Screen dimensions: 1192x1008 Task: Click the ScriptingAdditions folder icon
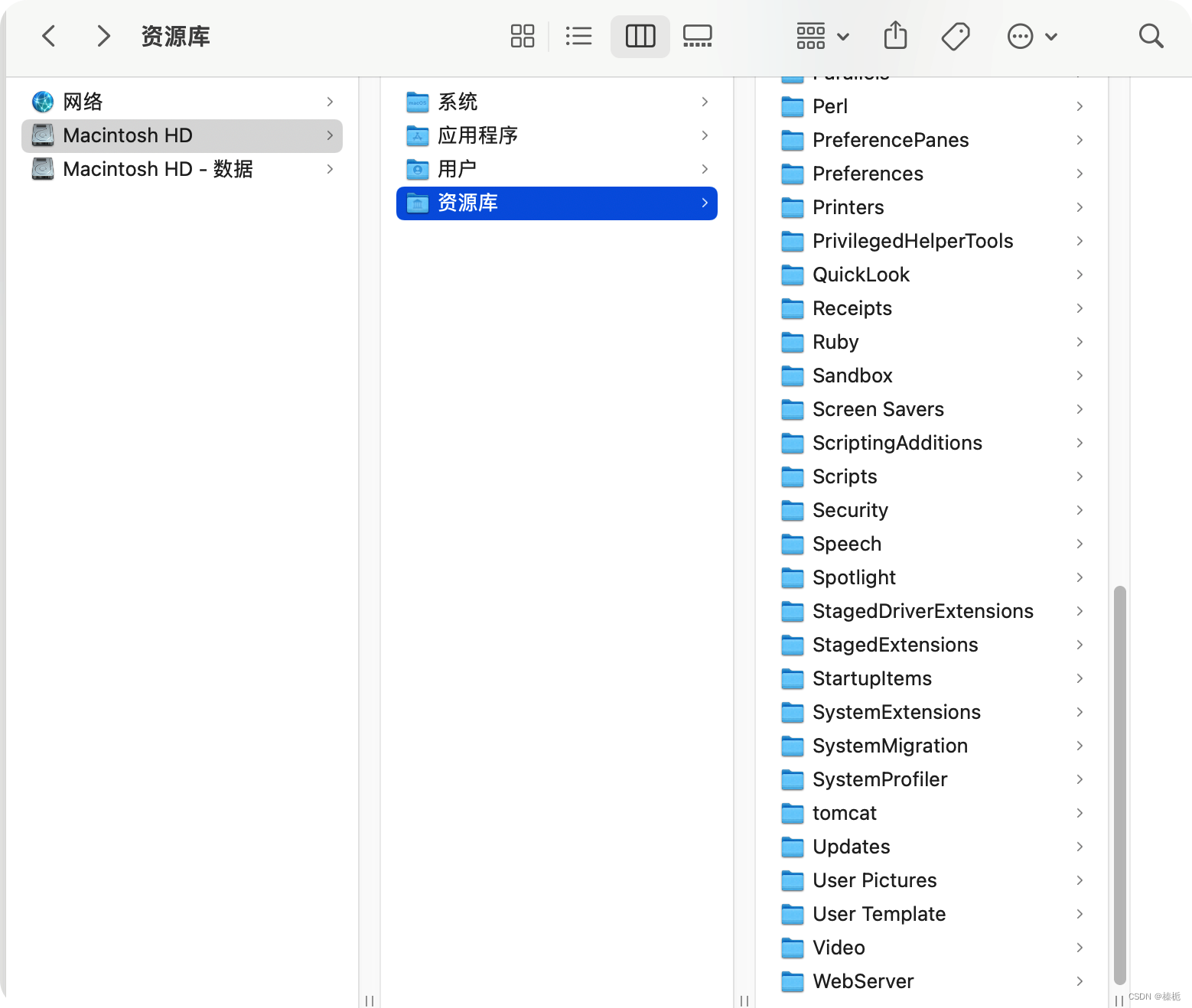tap(793, 443)
